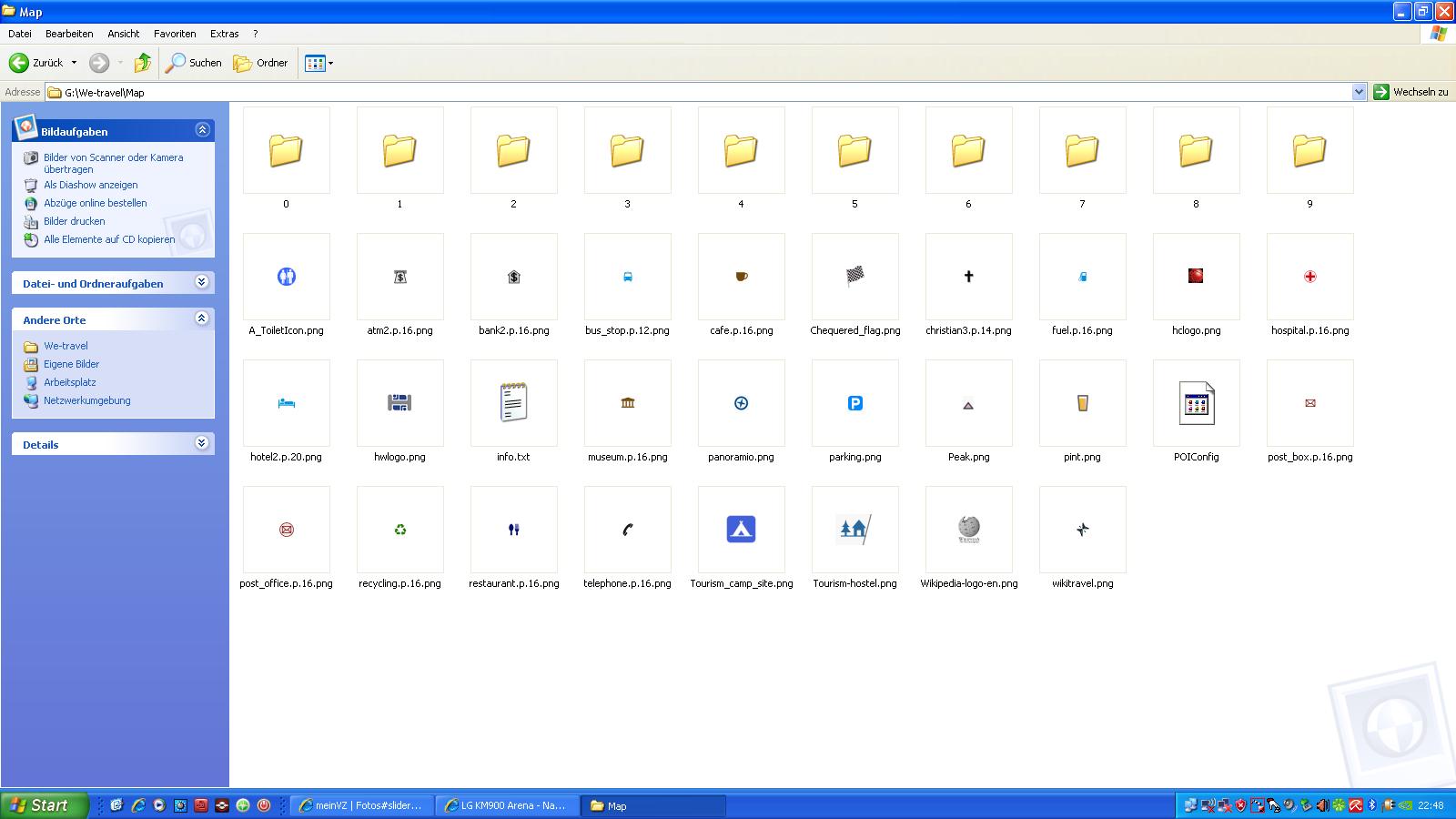Image resolution: width=1456 pixels, height=819 pixels.
Task: Open the Datei menu
Action: click(x=20, y=34)
